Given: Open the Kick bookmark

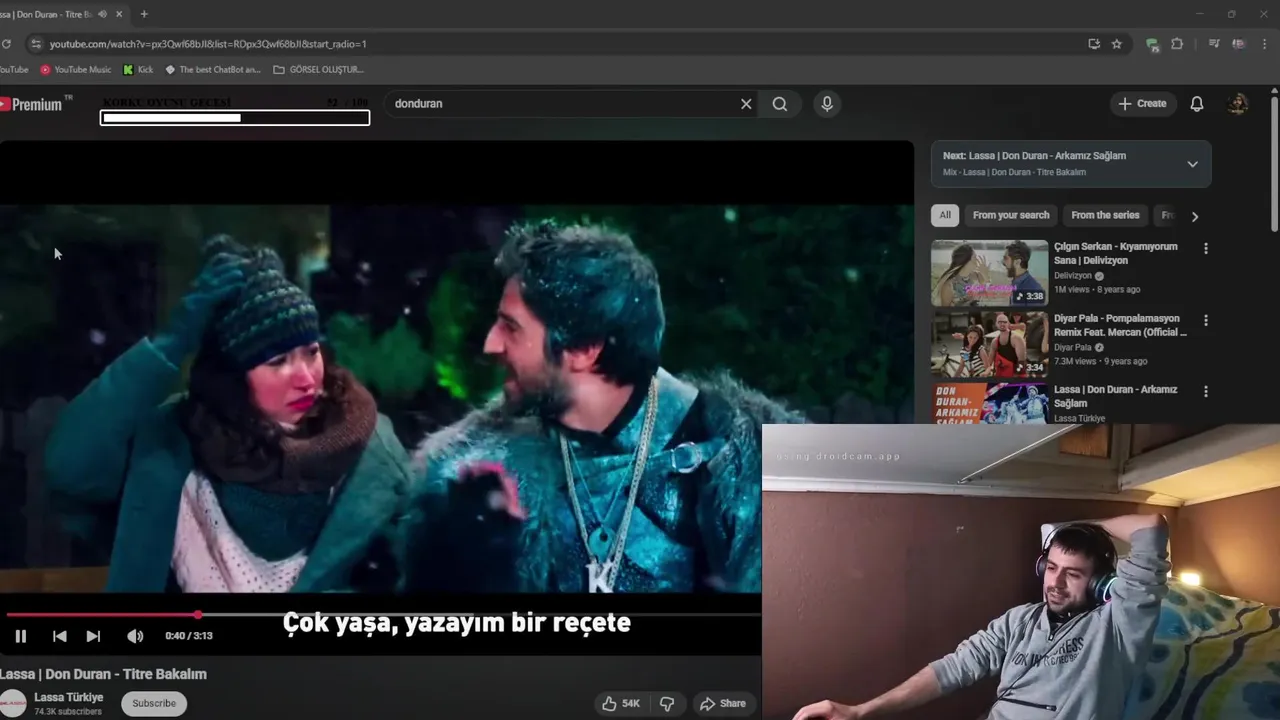Looking at the screenshot, I should [x=138, y=70].
